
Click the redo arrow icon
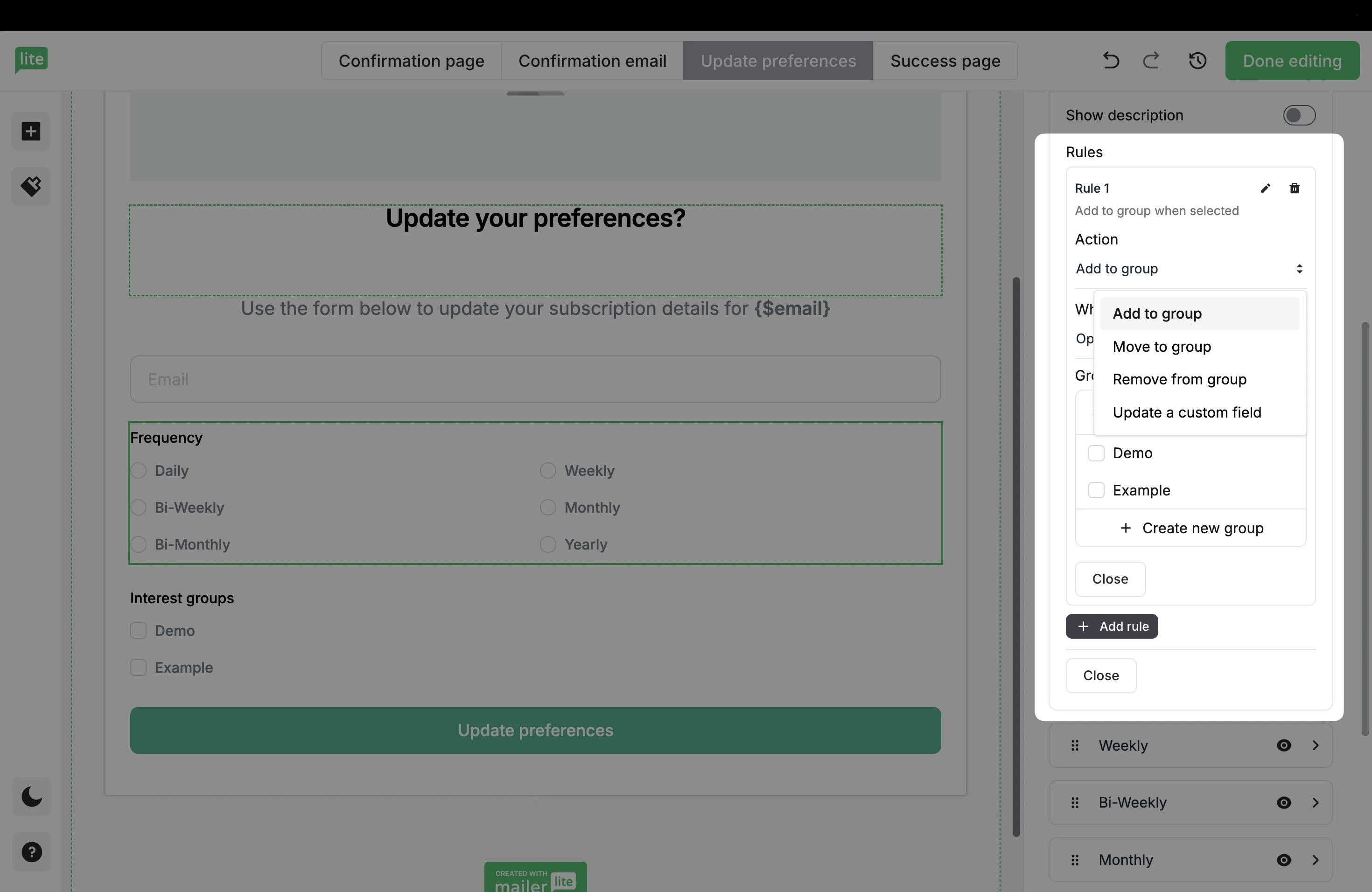tap(1151, 61)
